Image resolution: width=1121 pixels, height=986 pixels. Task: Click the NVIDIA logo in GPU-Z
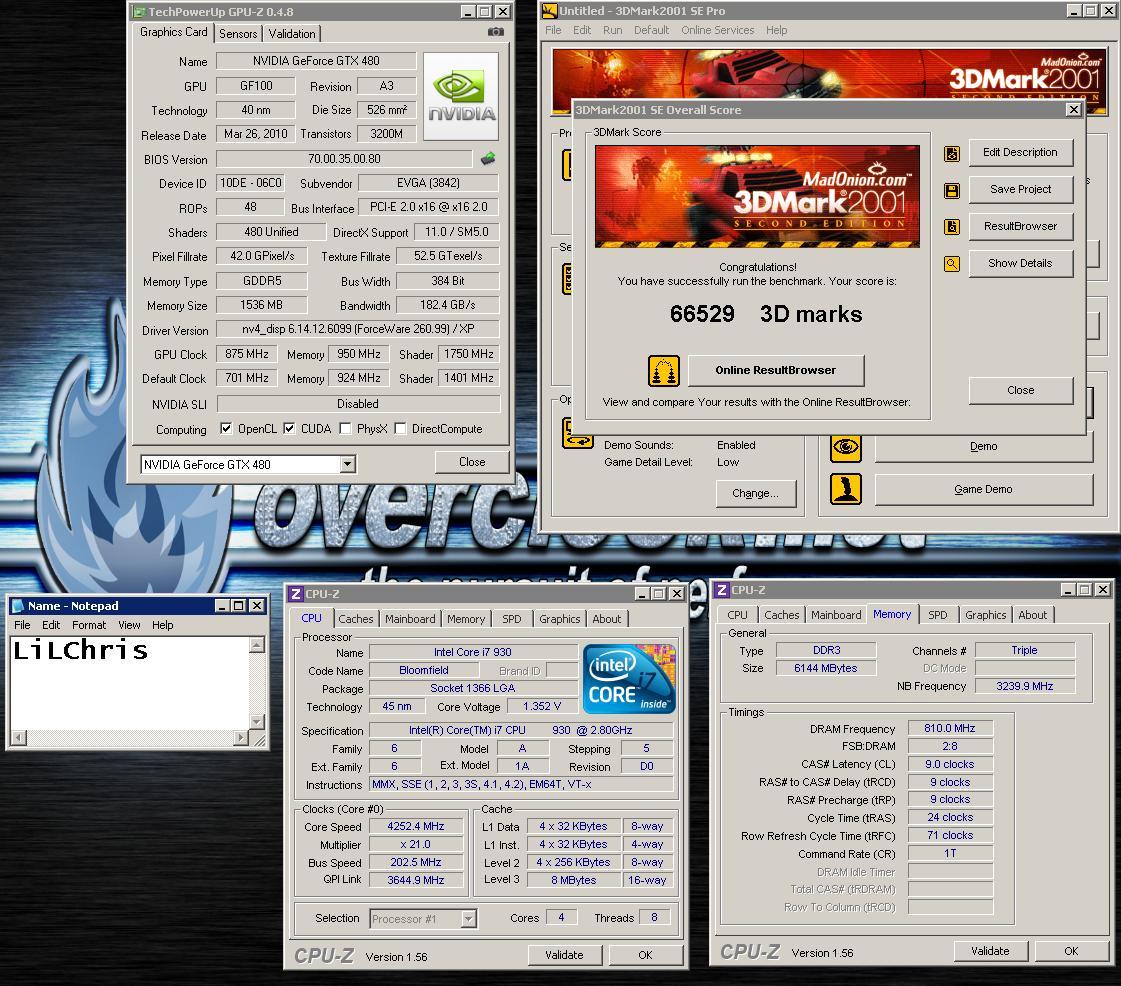(x=461, y=97)
